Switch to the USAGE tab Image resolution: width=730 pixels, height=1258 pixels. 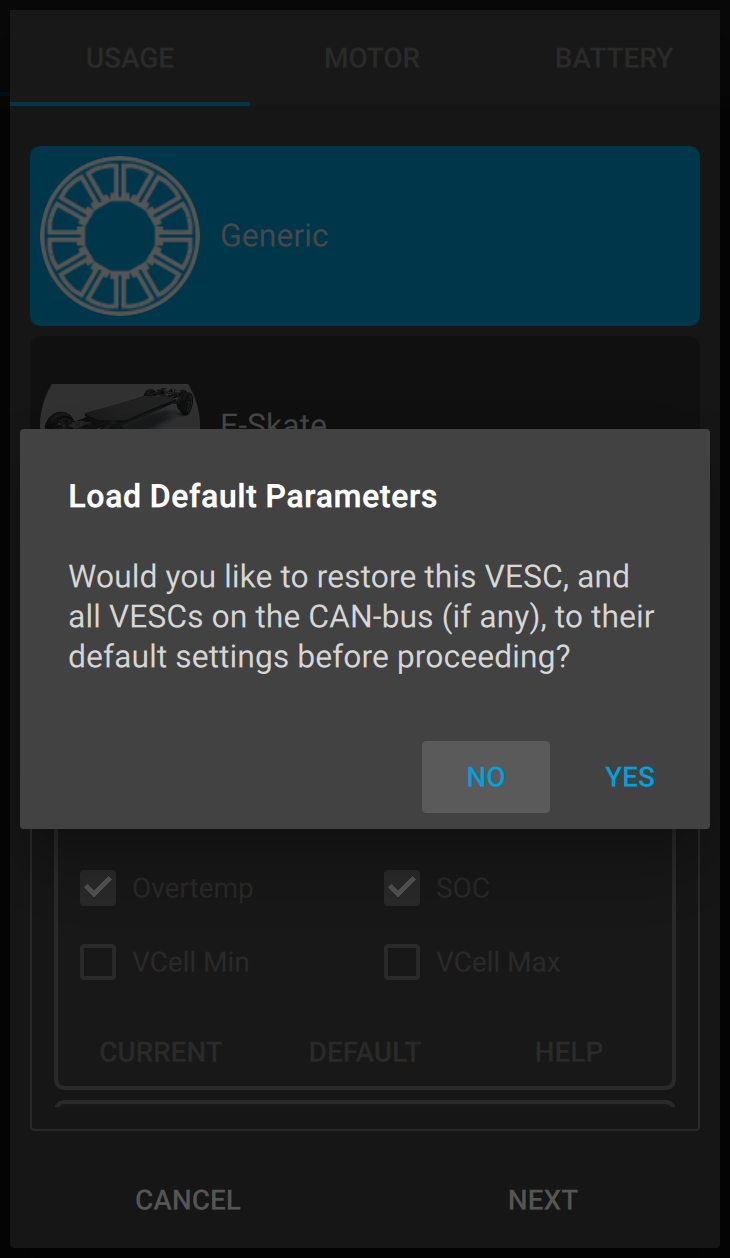pos(130,58)
